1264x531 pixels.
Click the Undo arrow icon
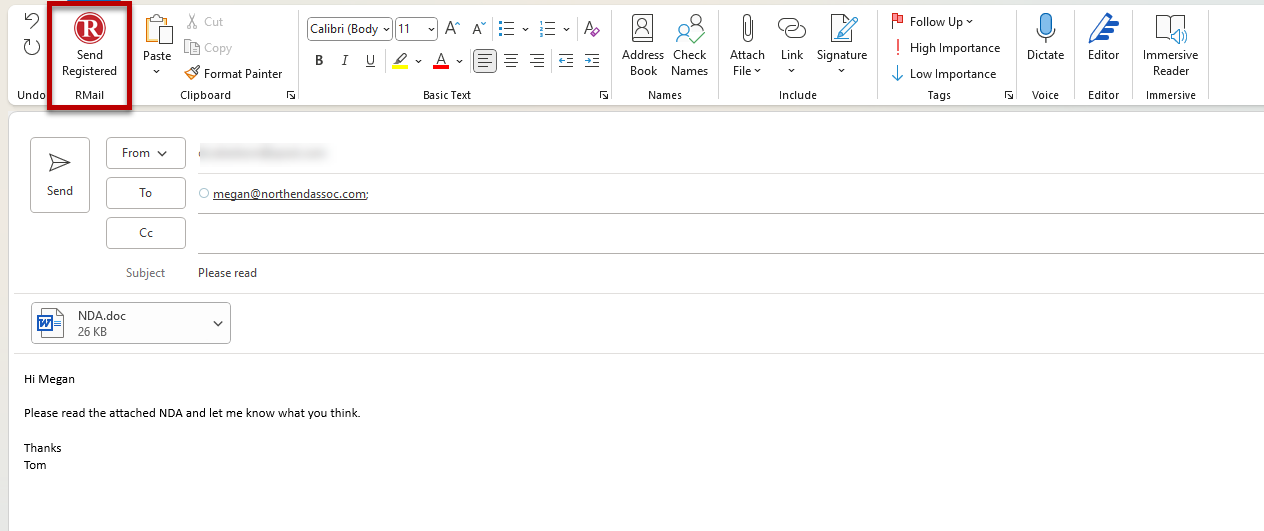pos(32,21)
